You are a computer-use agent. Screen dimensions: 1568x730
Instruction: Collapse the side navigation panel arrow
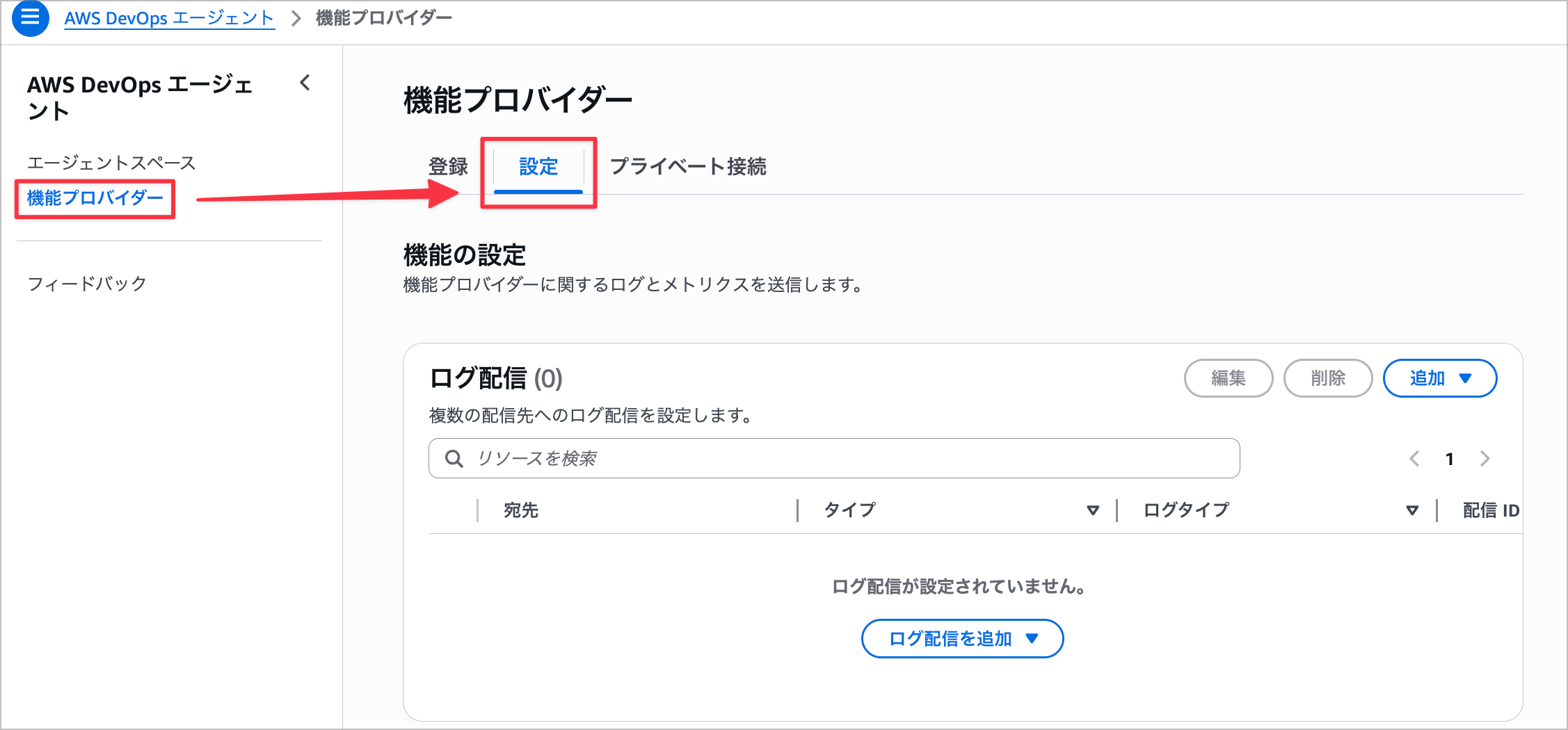point(305,83)
